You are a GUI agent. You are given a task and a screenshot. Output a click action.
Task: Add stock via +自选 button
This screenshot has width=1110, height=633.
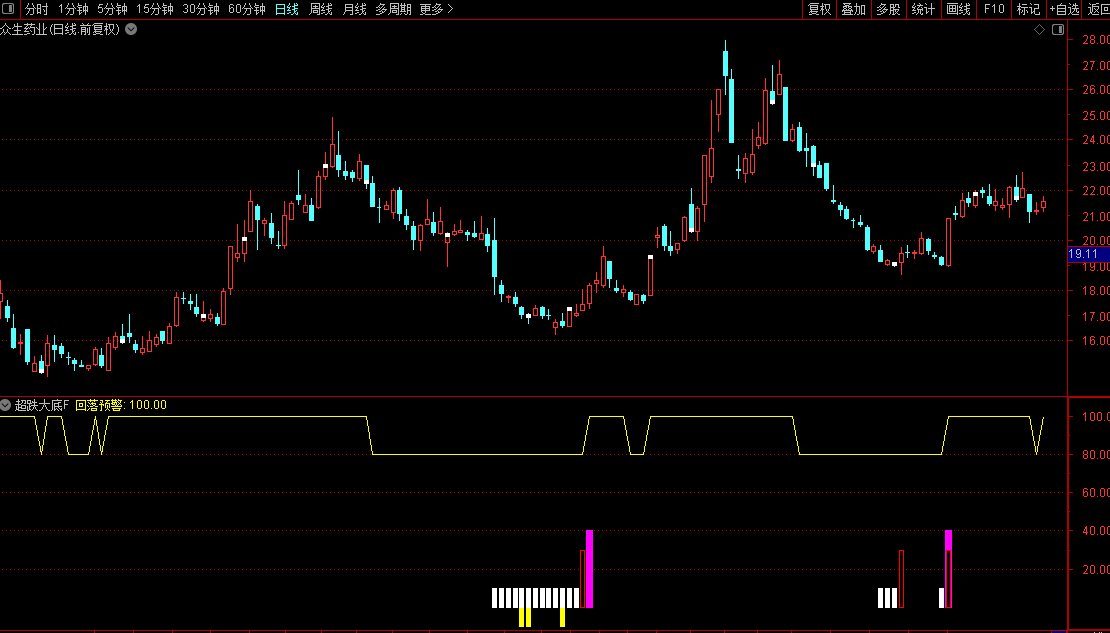point(1065,9)
